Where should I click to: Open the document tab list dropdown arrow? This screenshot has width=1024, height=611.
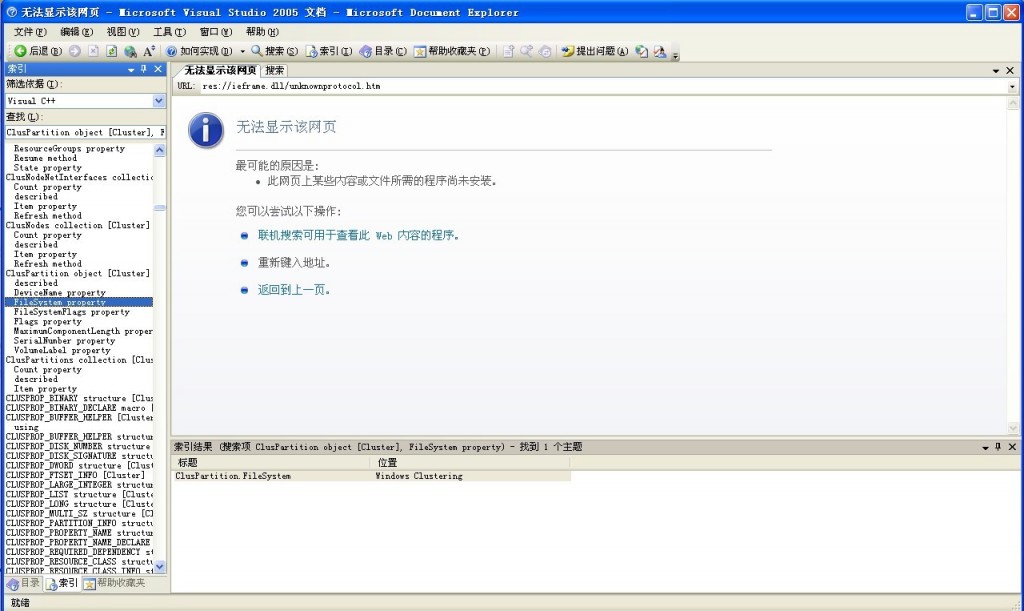[996, 70]
